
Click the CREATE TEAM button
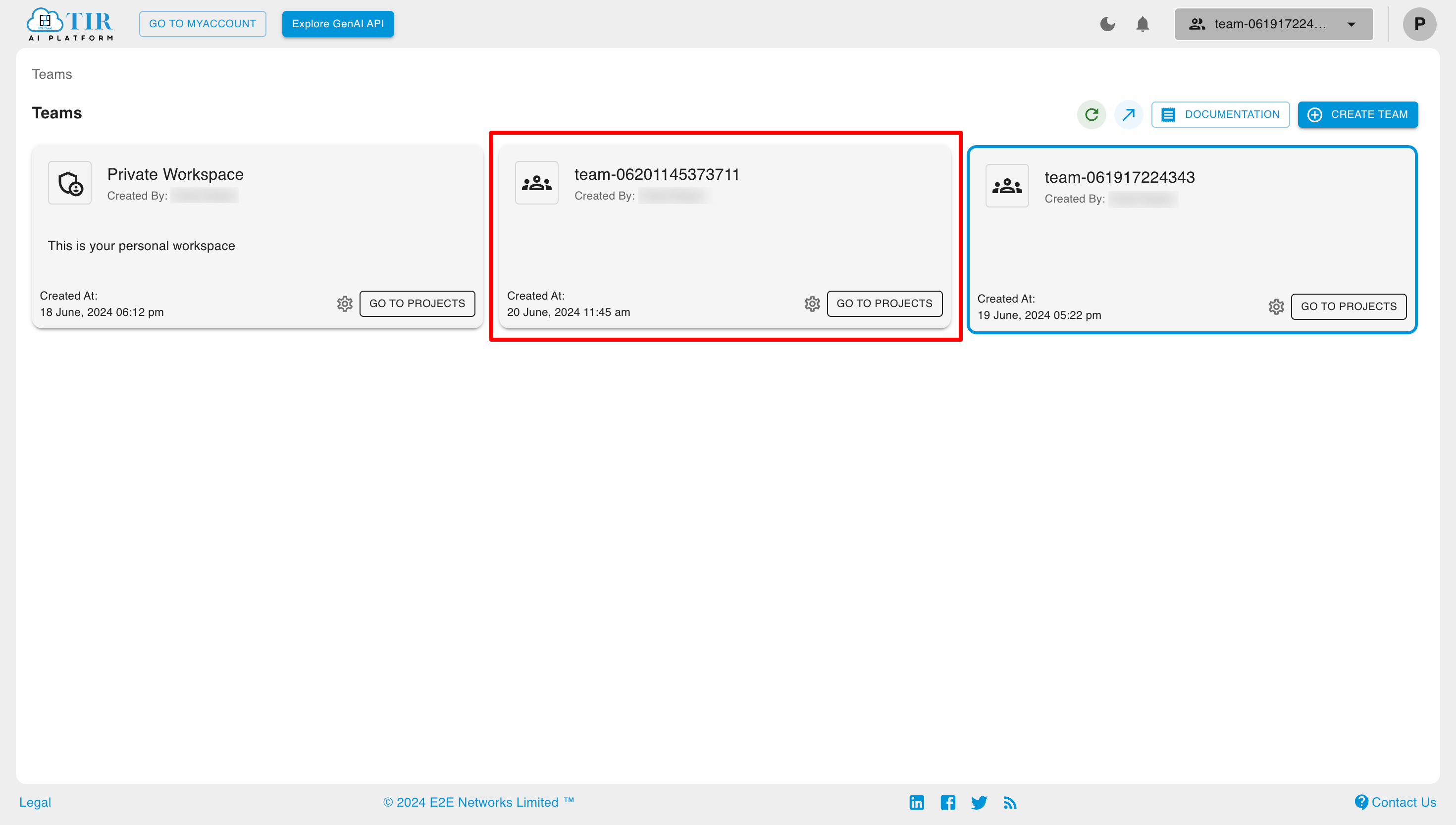tap(1357, 114)
